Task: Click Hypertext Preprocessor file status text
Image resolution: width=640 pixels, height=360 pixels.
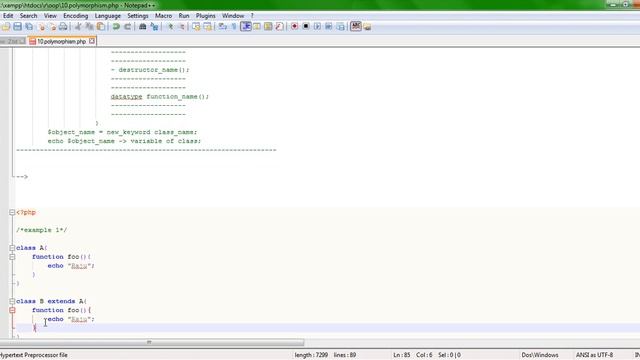Action: (33, 355)
